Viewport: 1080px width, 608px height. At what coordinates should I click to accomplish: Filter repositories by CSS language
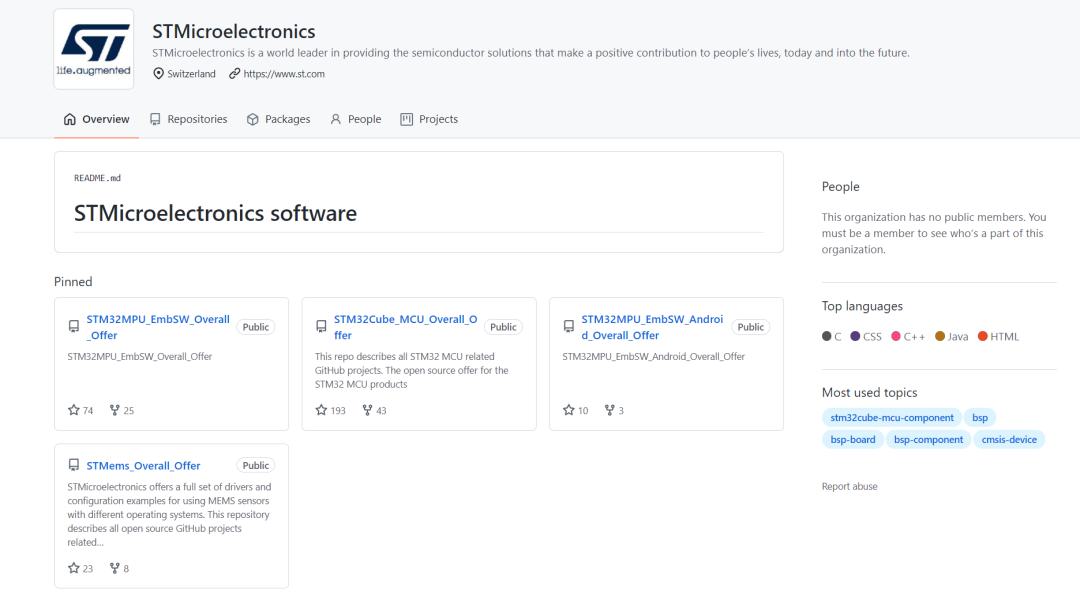point(866,336)
